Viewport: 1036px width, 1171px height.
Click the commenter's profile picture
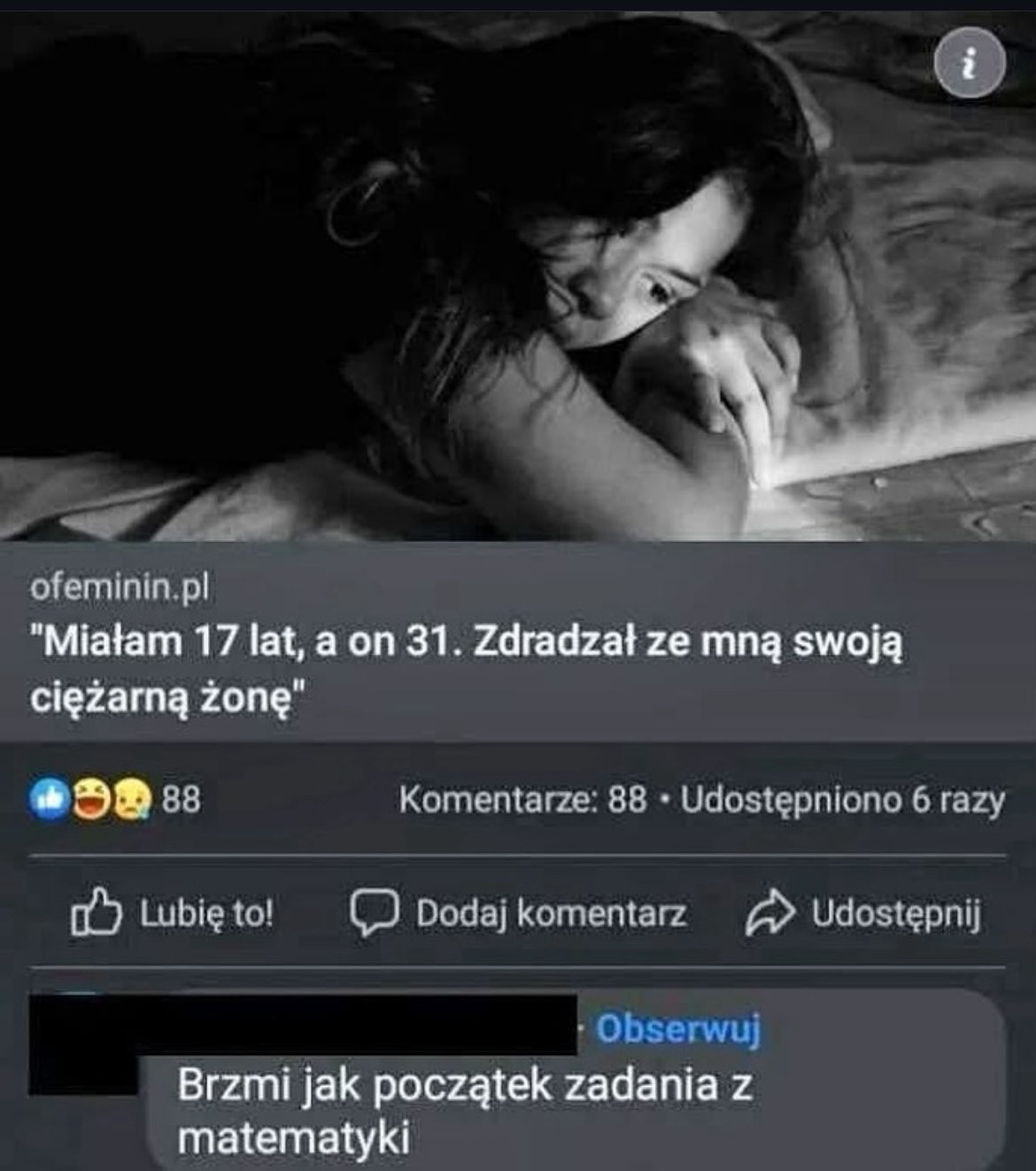83,1045
